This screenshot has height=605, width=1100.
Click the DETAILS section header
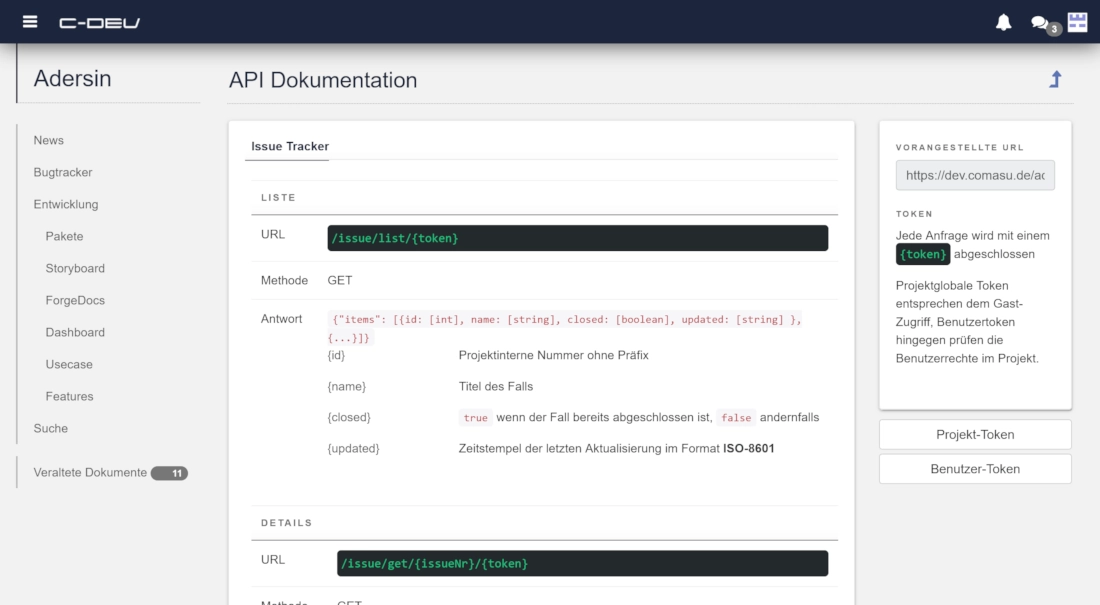pos(286,523)
